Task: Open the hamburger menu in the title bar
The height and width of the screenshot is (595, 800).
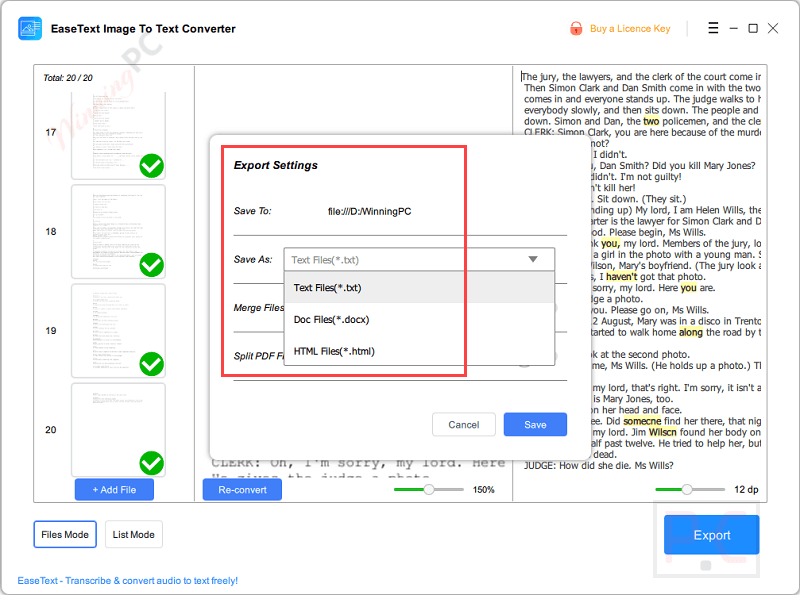Action: point(712,28)
